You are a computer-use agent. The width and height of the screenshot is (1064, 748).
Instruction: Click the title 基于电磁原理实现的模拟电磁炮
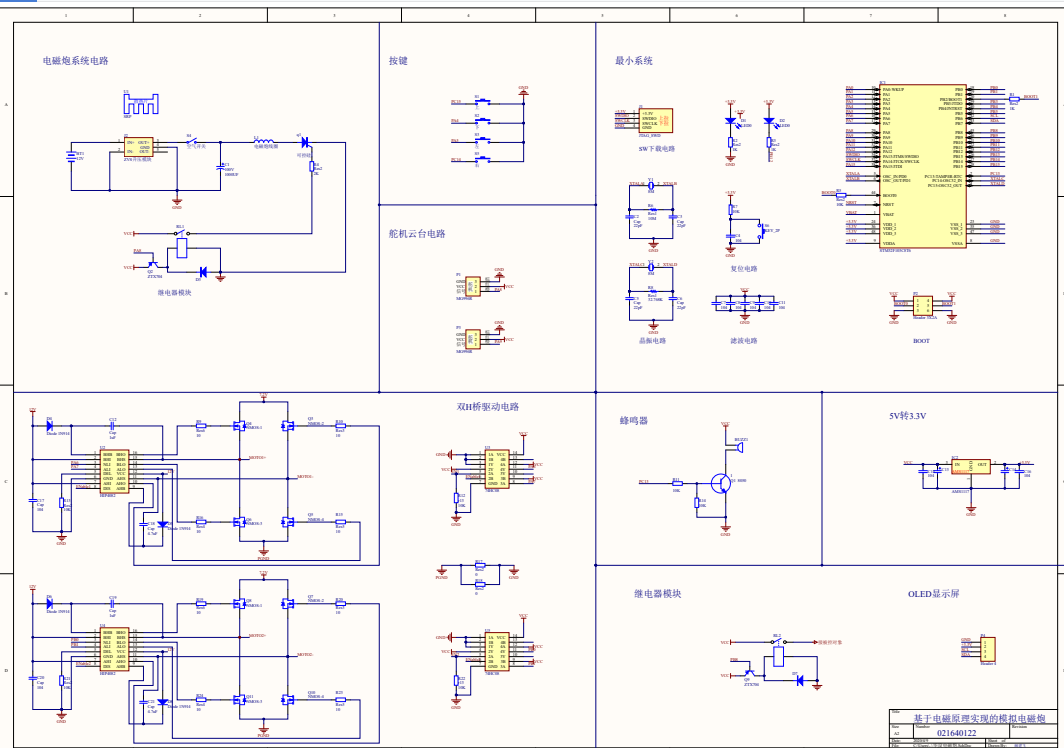[x=980, y=718]
